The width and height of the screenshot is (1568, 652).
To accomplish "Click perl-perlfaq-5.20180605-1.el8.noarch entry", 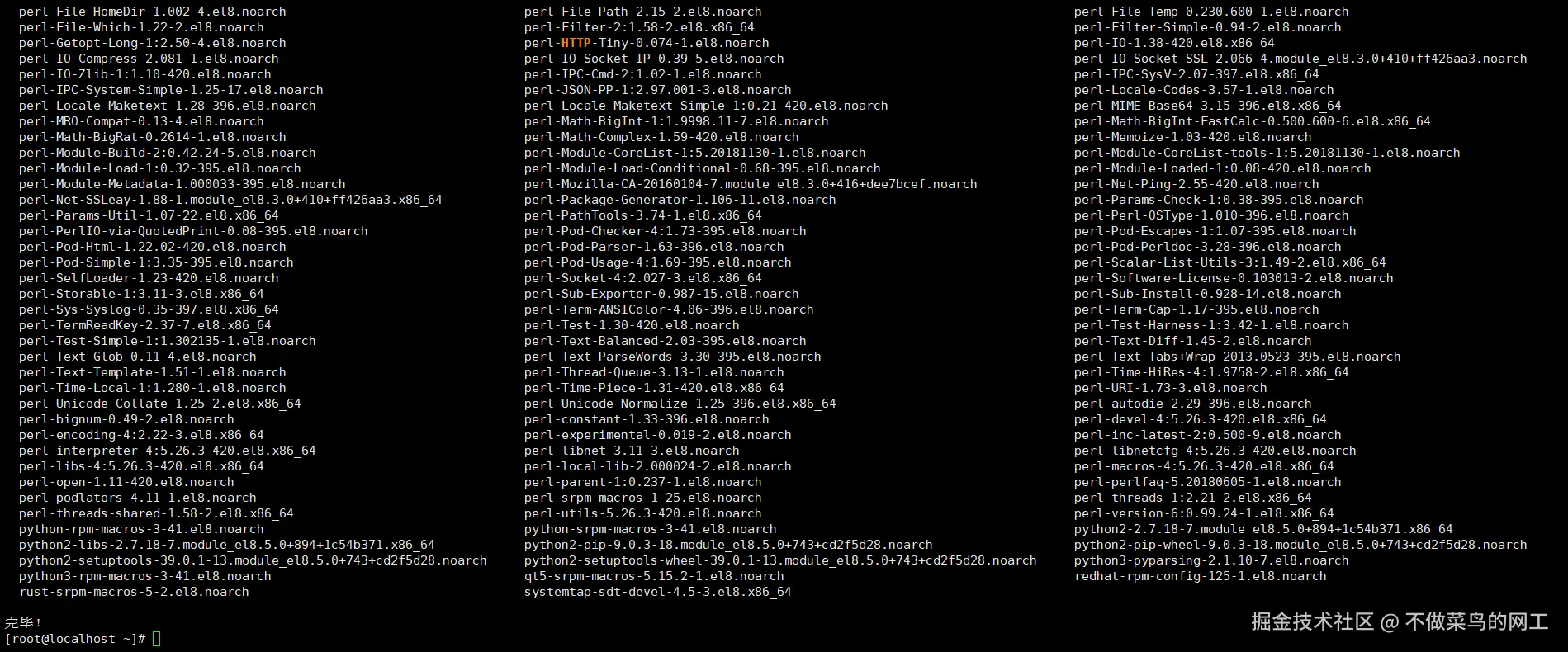I will click(1208, 482).
